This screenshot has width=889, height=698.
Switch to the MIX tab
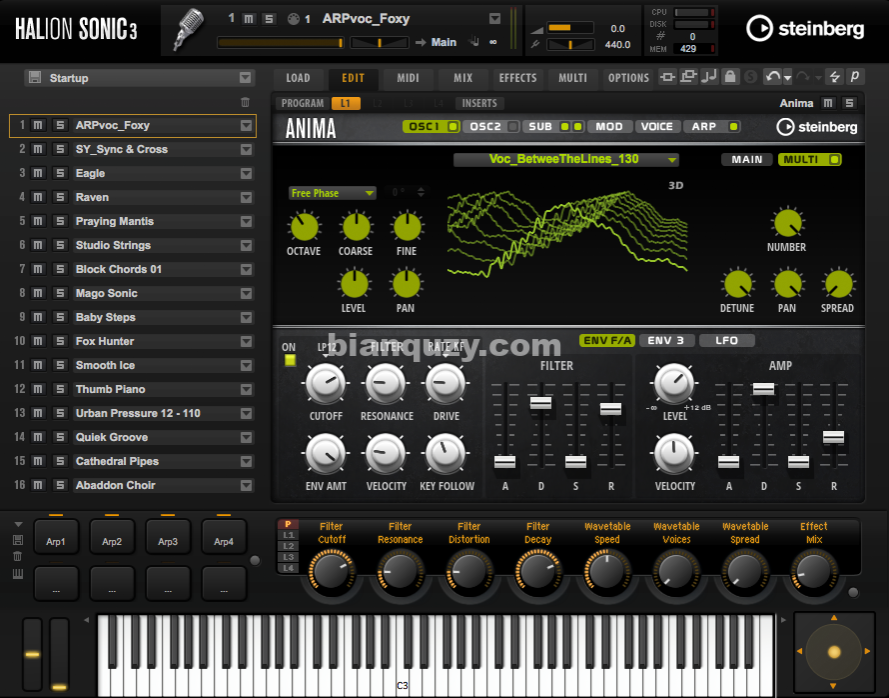click(x=463, y=78)
